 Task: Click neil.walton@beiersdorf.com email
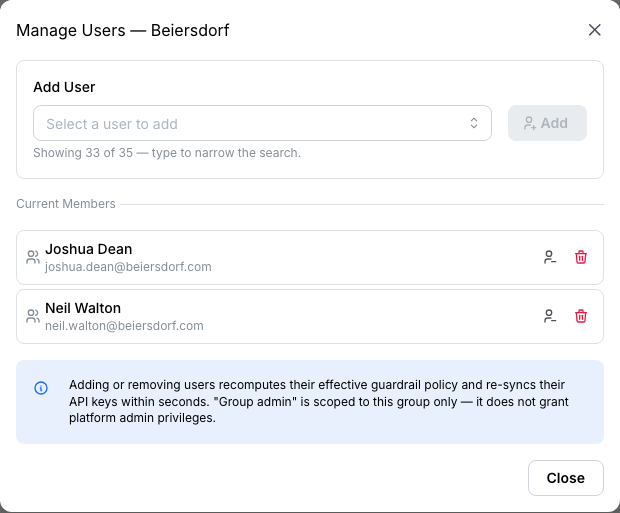pos(124,326)
